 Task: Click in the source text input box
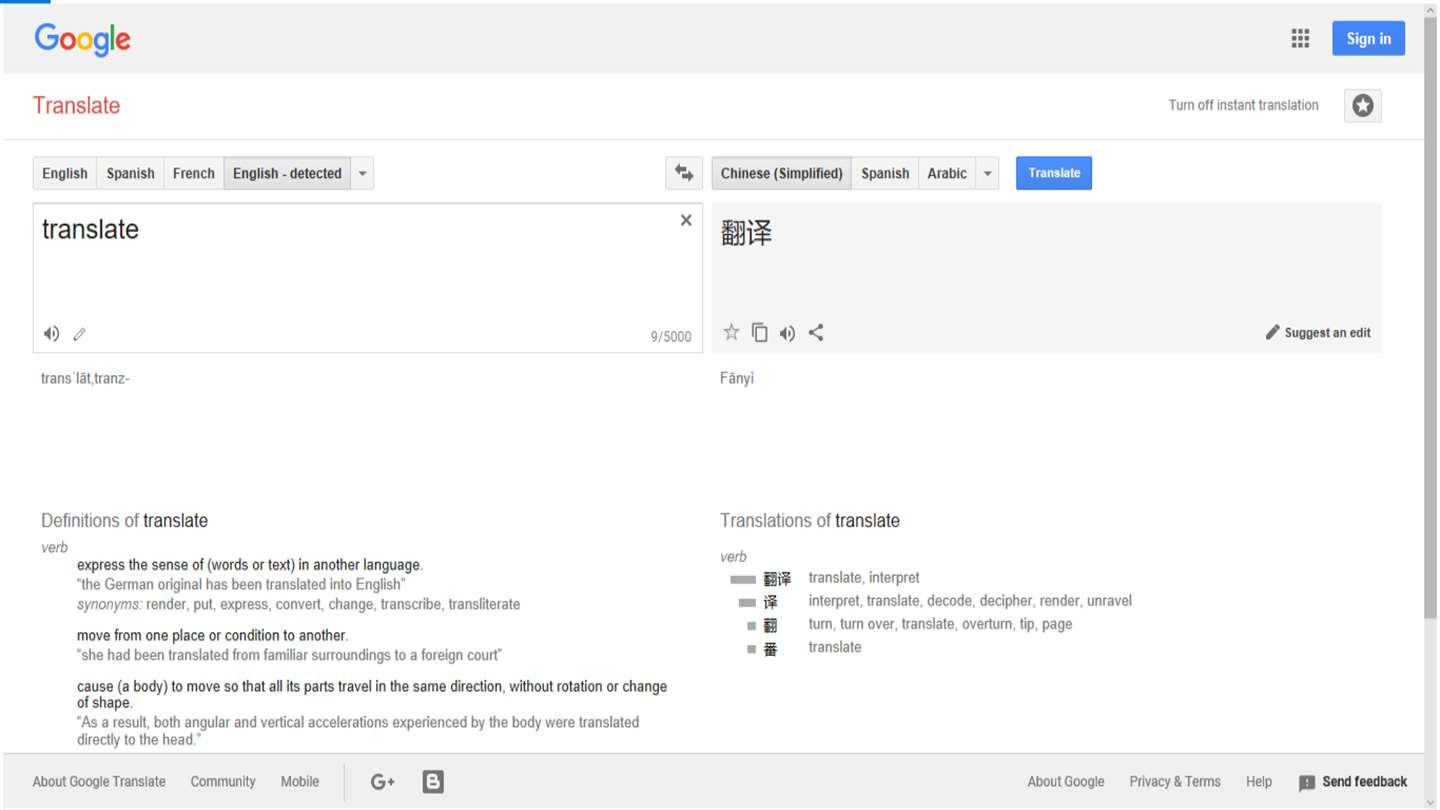coord(368,278)
